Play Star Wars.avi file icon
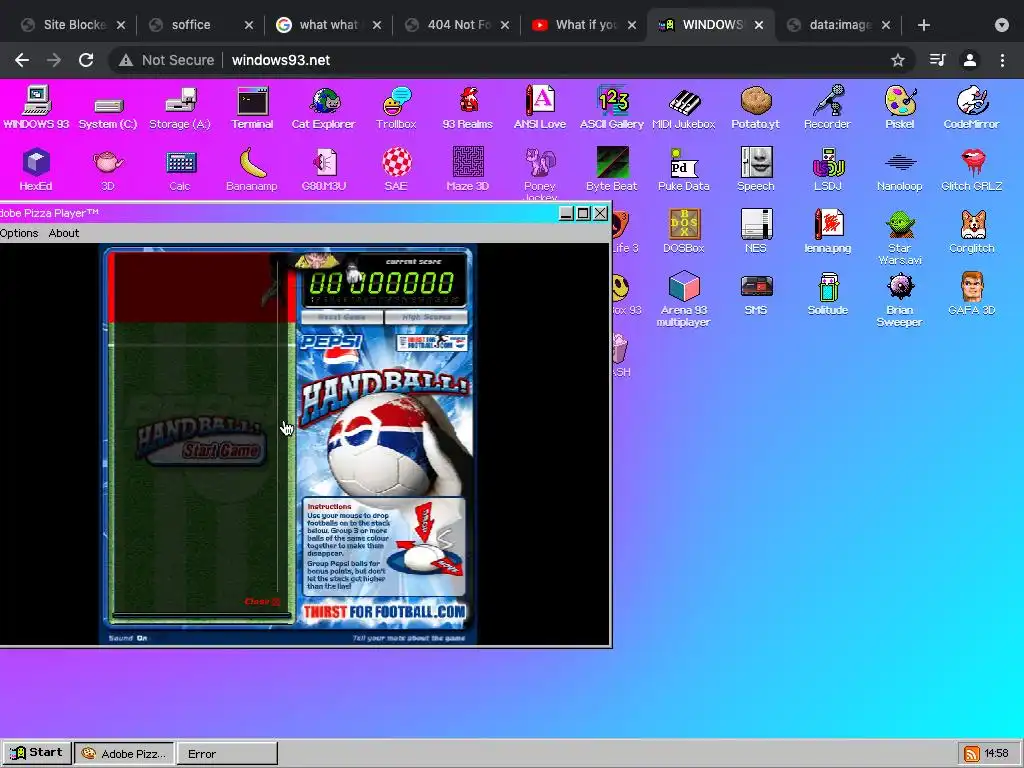 [x=900, y=236]
